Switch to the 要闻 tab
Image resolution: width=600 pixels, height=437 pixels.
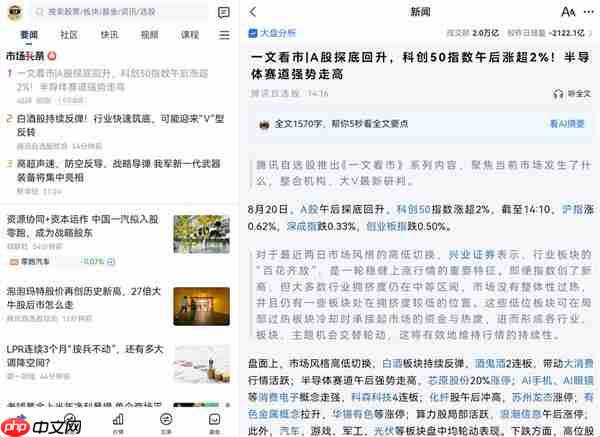click(29, 35)
